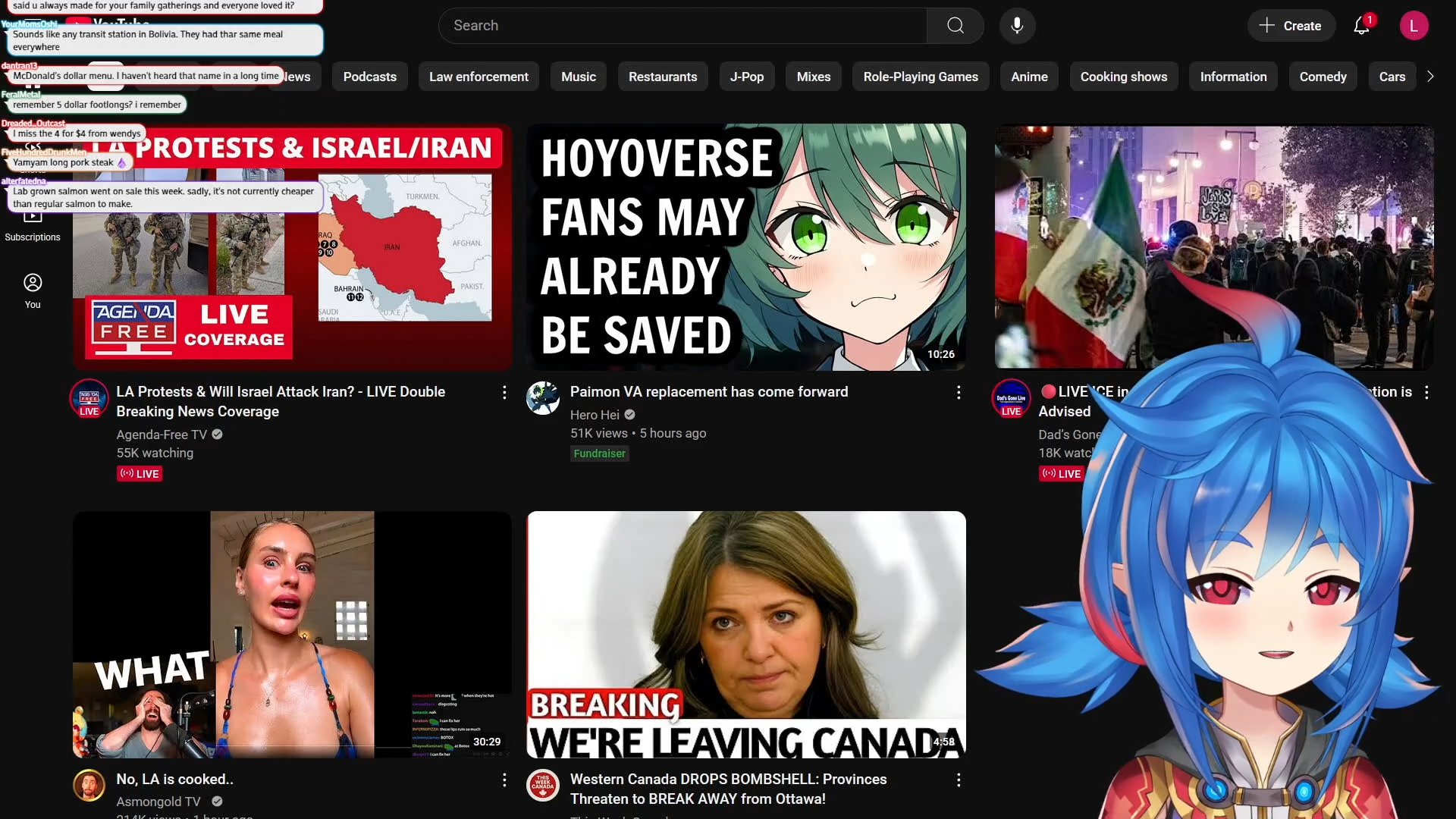
Task: Select the Cars chip
Action: pos(1392,77)
